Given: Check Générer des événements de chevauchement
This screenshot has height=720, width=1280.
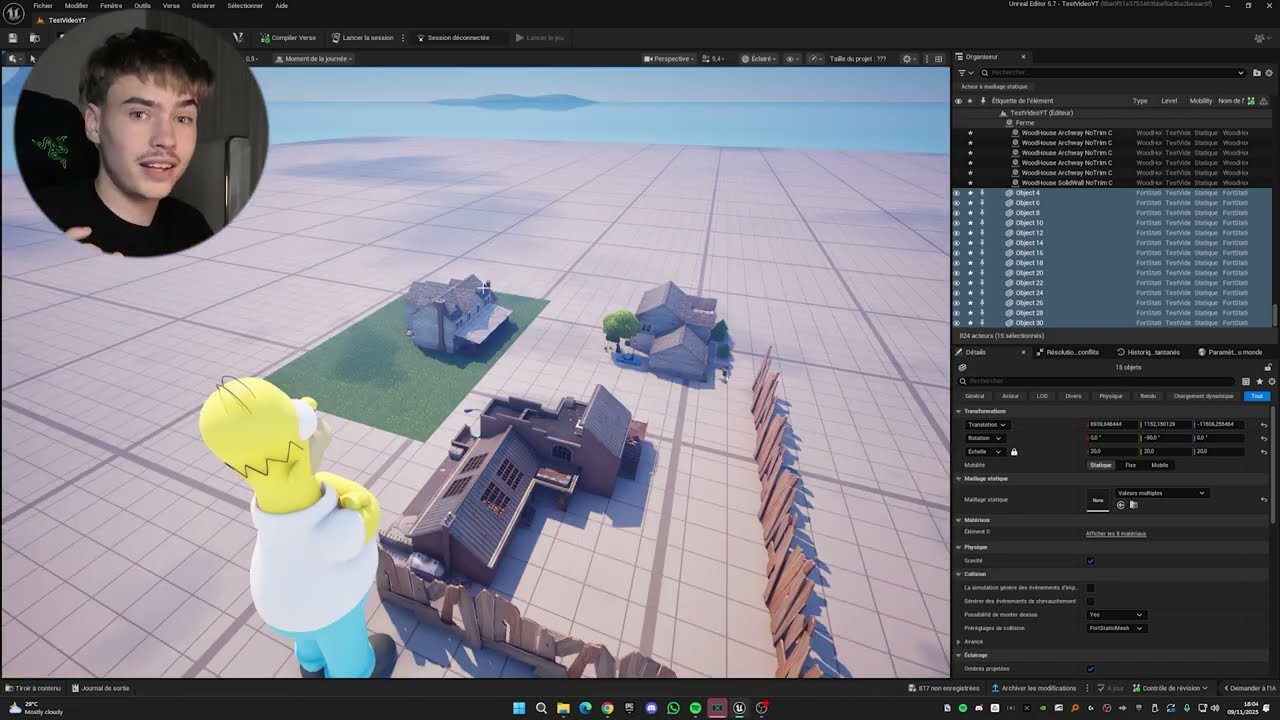Looking at the screenshot, I should pos(1090,601).
